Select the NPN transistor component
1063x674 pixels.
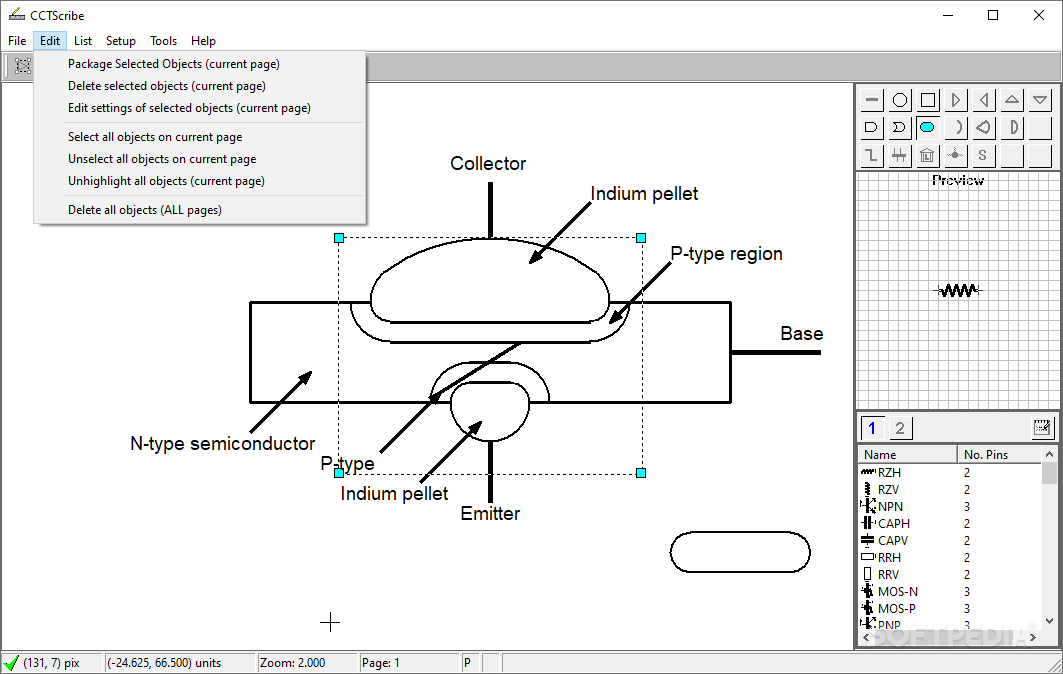950,507
